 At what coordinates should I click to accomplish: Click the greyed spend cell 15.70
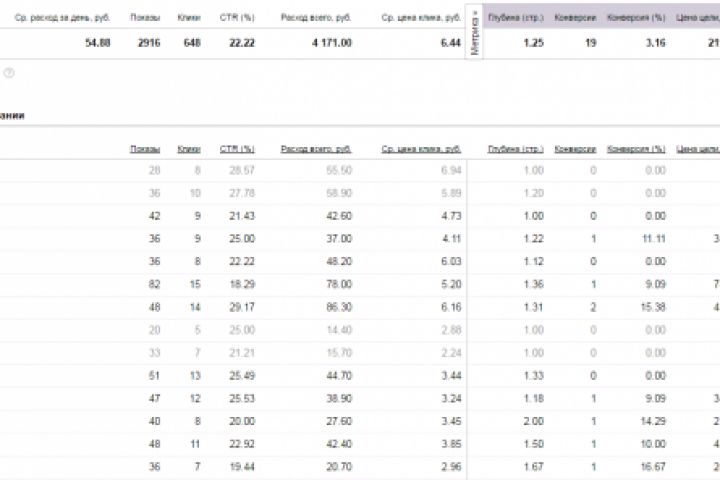coord(339,353)
